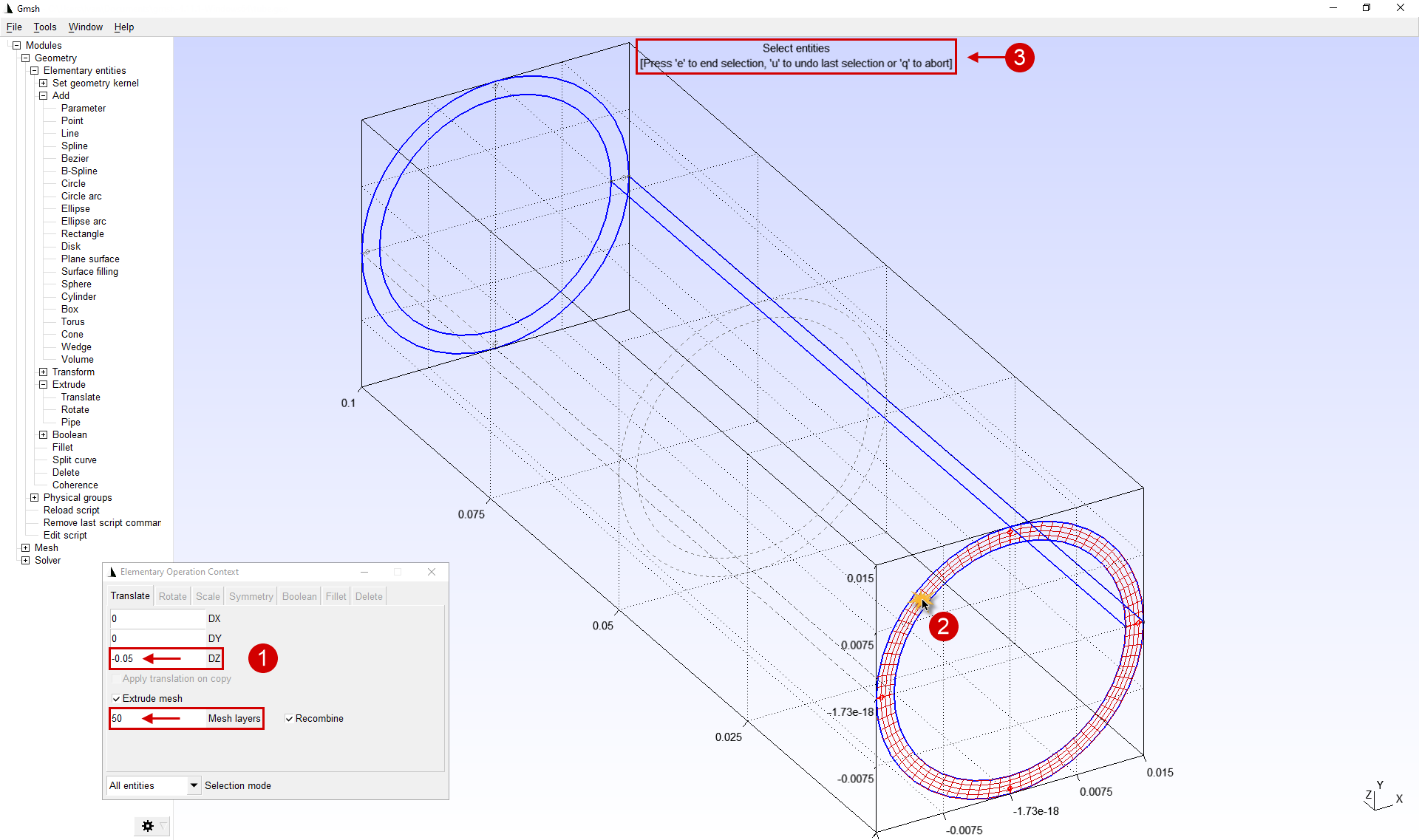Minimize the Elementary Operation Context dialog
1419x840 pixels.
point(364,572)
